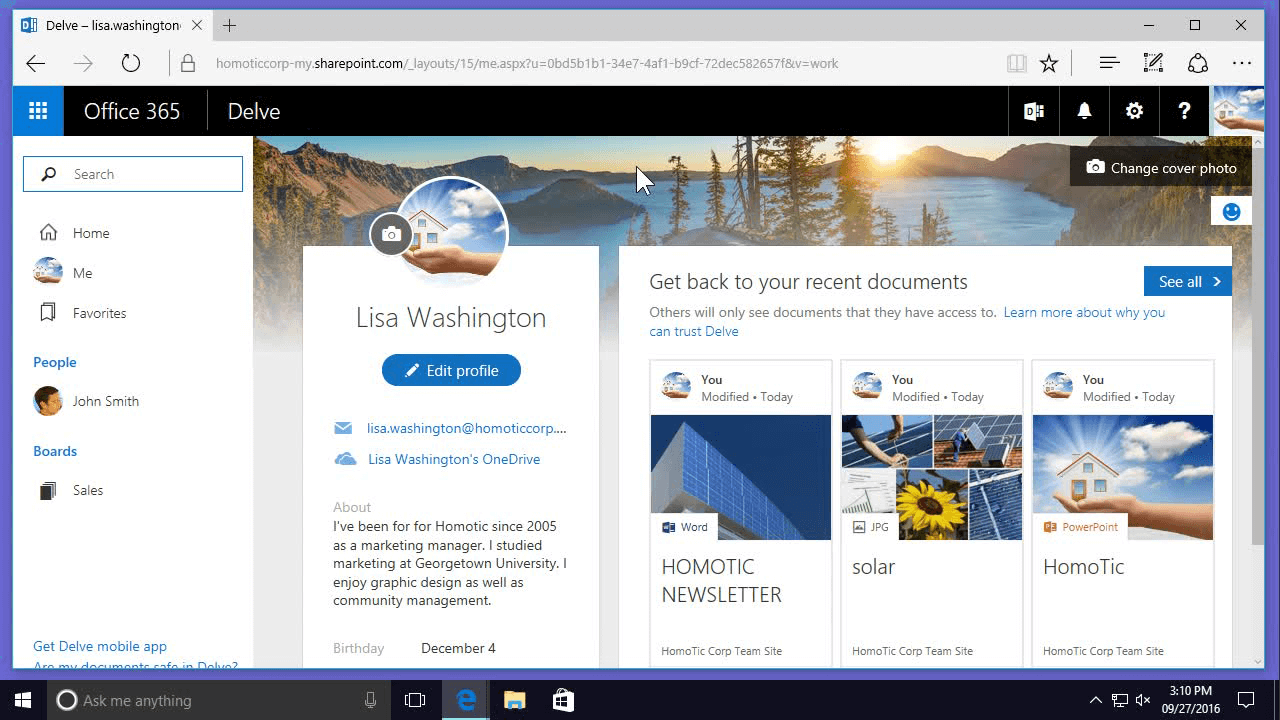Click the camera icon to change profile photo
The height and width of the screenshot is (720, 1280).
[x=391, y=234]
